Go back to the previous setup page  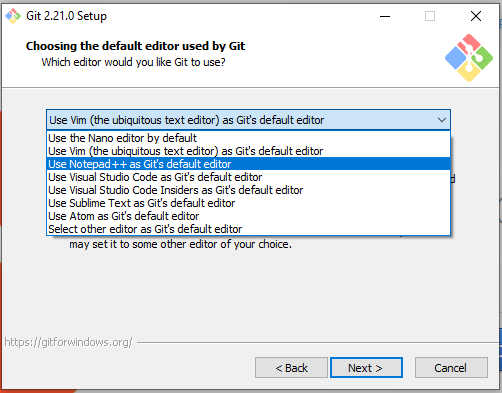291,368
